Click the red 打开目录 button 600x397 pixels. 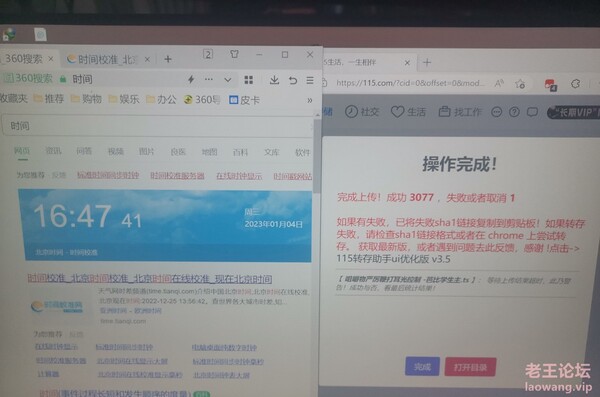(x=470, y=367)
